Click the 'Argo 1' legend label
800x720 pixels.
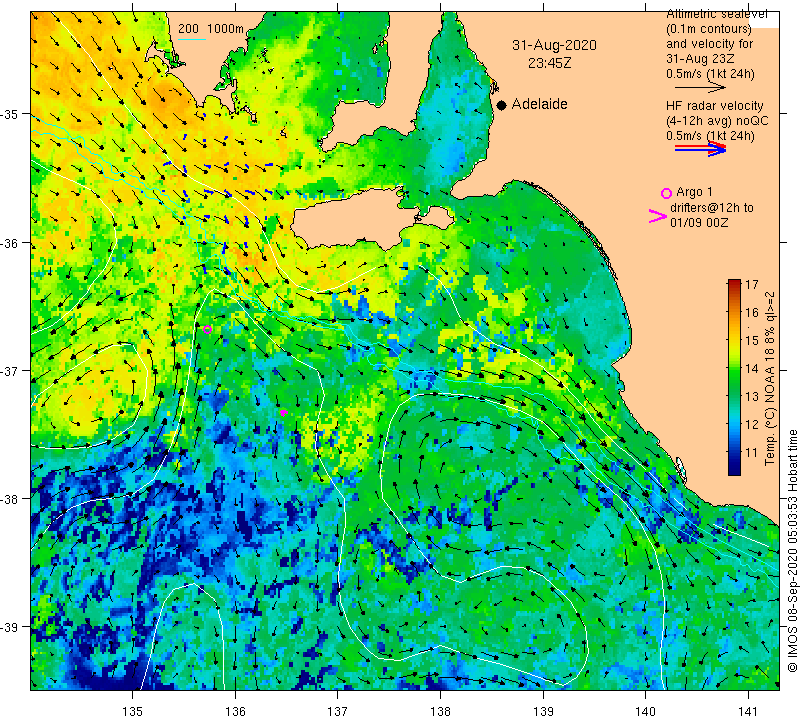[x=694, y=192]
